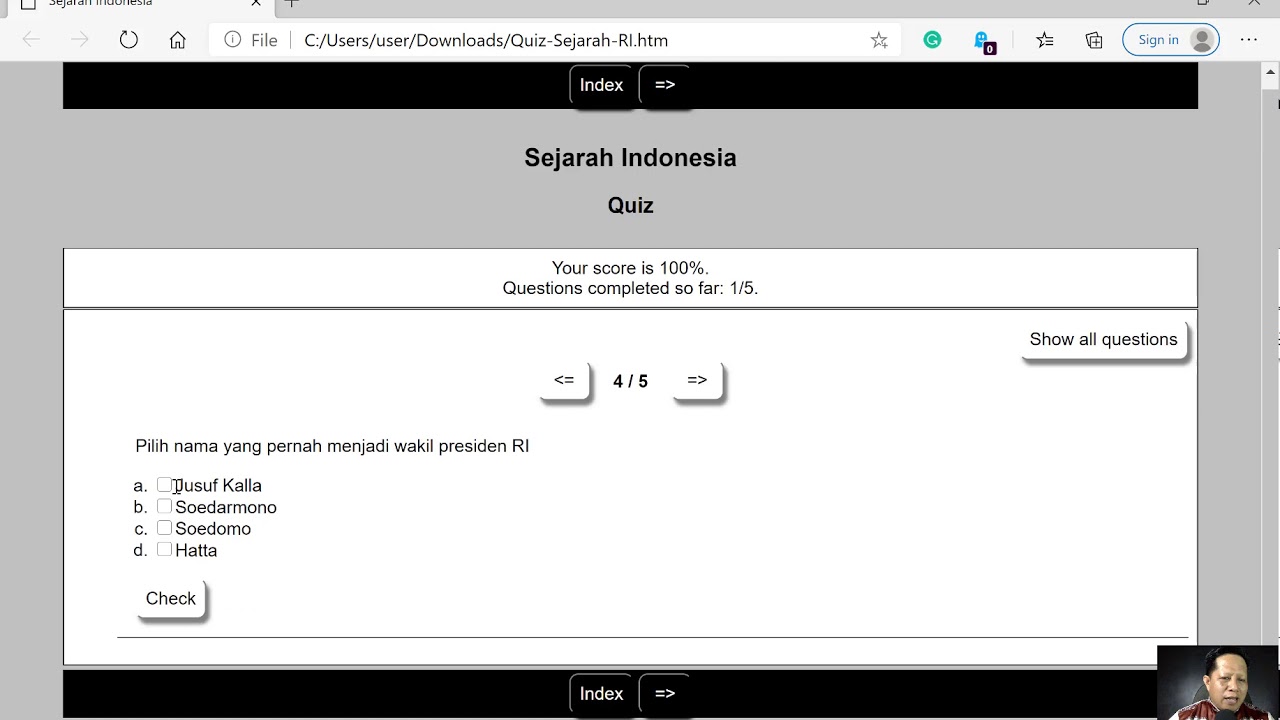Viewport: 1280px width, 720px height.
Task: Click the address bar file path
Action: click(x=486, y=40)
